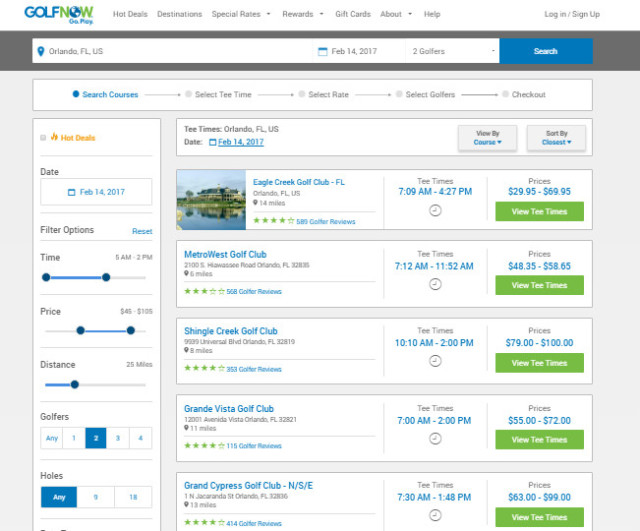The width and height of the screenshot is (640, 531).
Task: Click map pin beside 6 miles
Action: (x=187, y=273)
